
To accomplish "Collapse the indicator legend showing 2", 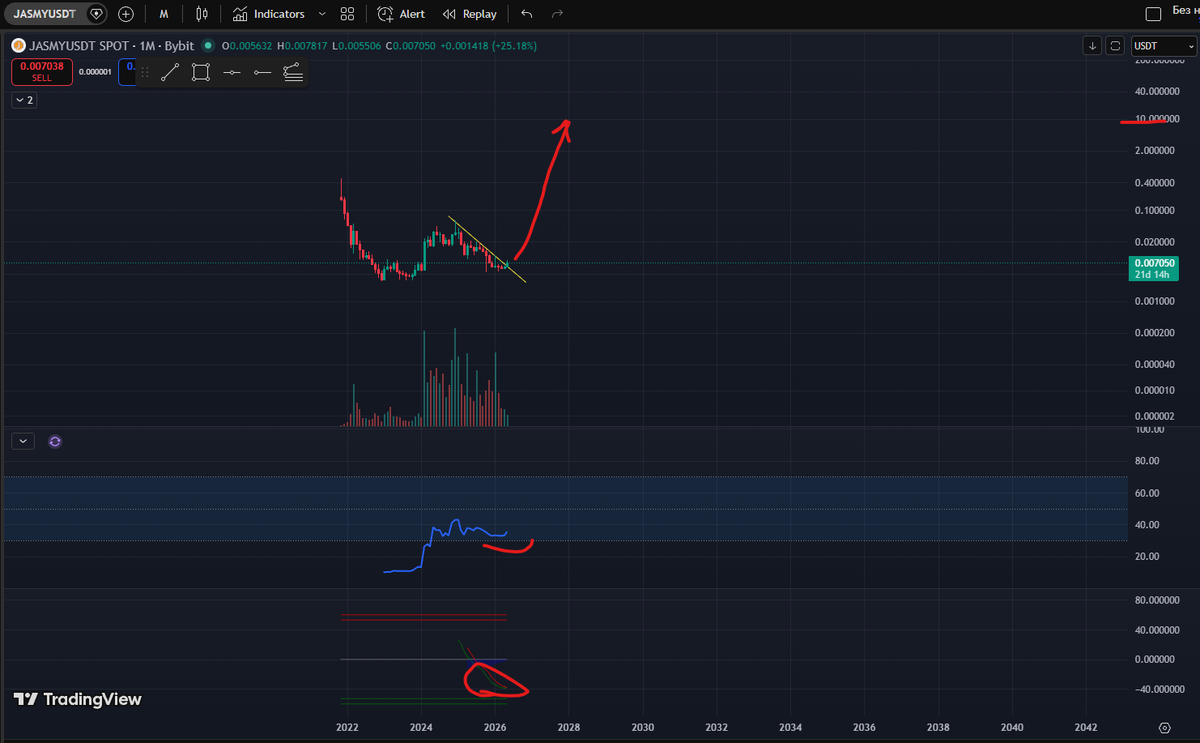I will point(24,100).
